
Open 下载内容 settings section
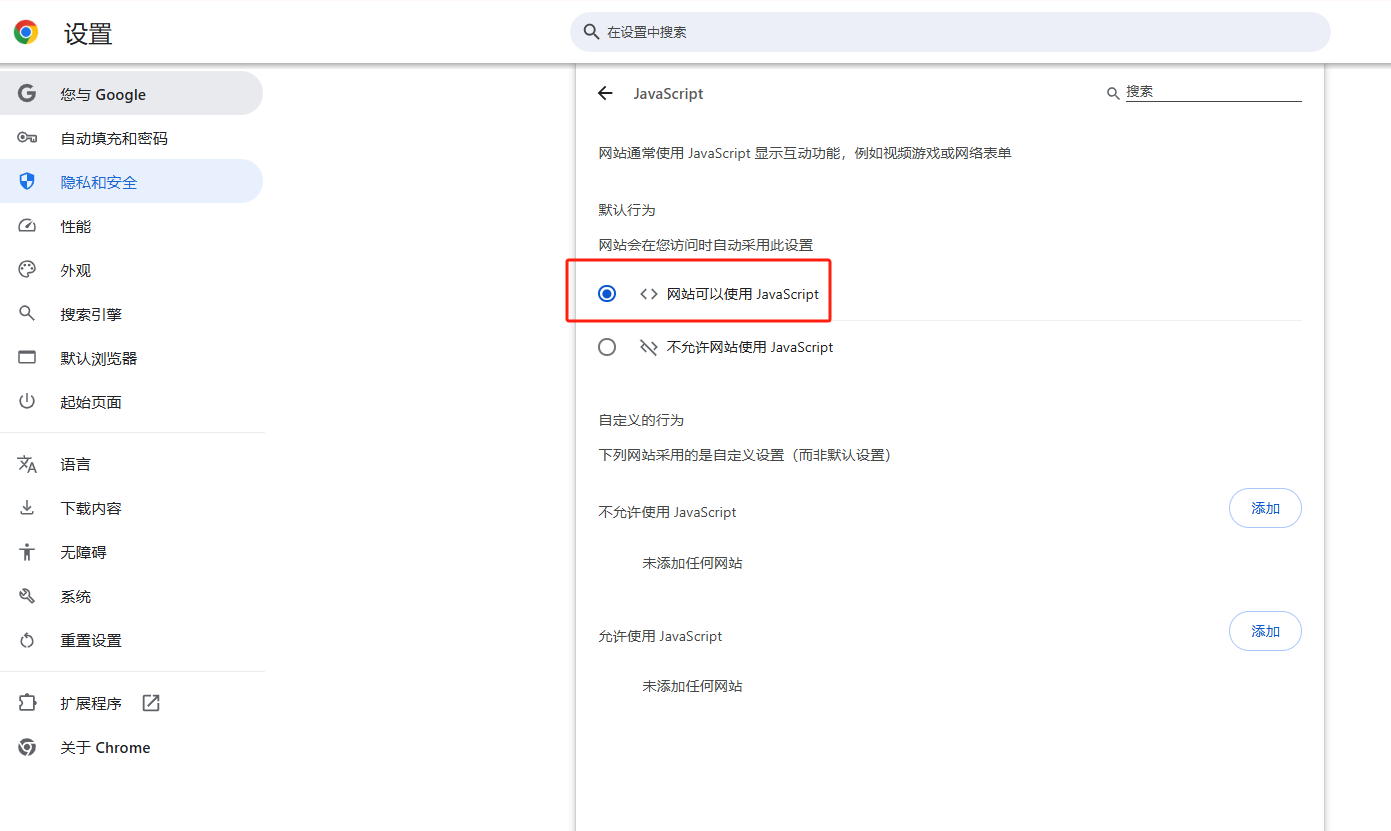[x=131, y=508]
